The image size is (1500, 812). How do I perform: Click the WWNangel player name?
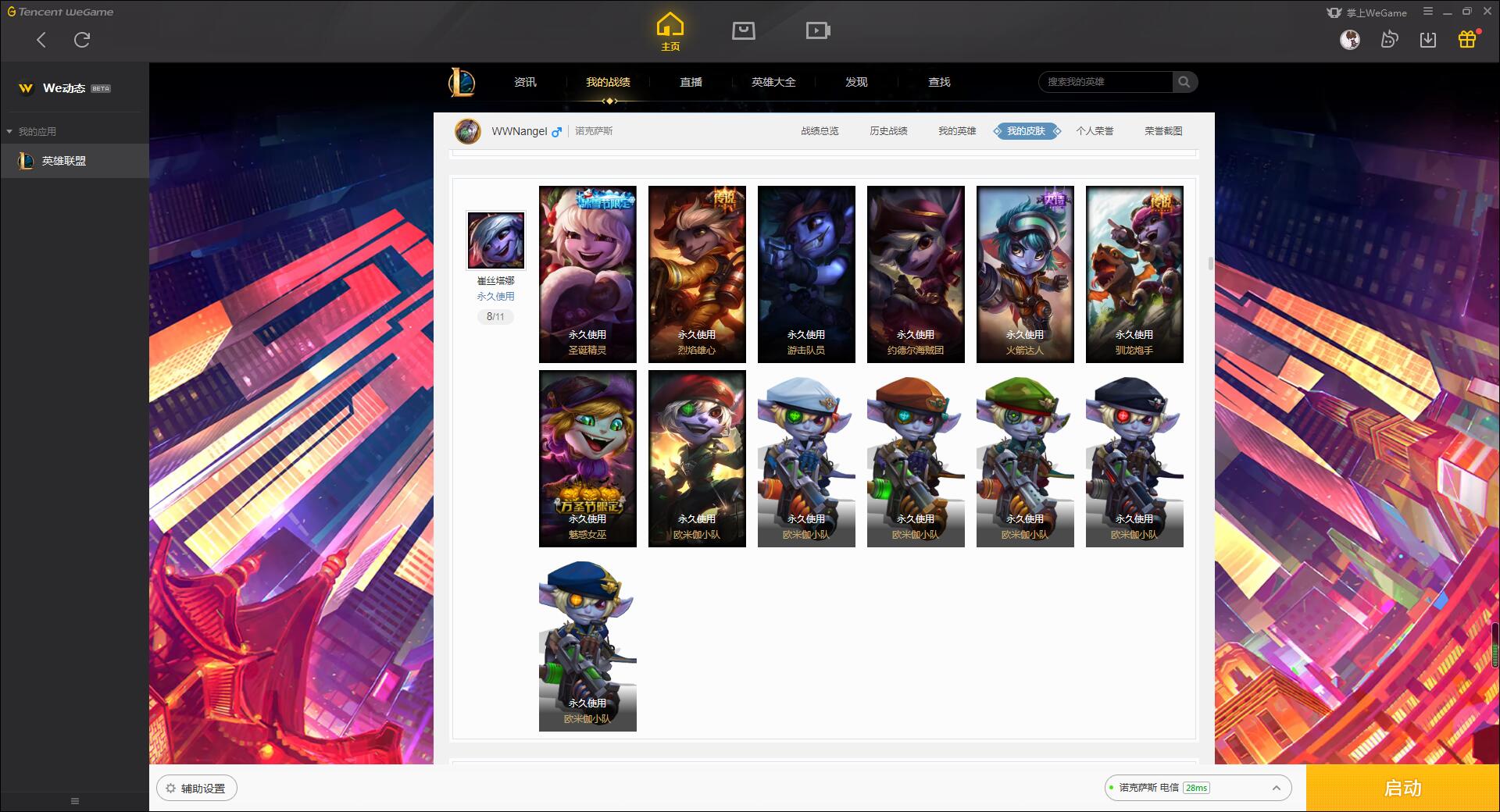520,131
